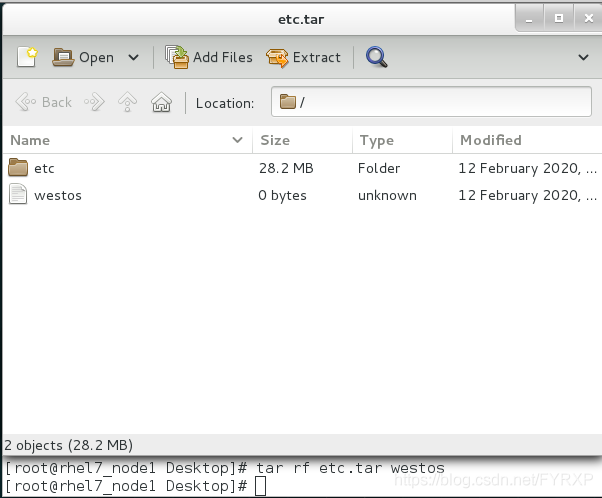Click the etc folder icon

(x=18, y=167)
